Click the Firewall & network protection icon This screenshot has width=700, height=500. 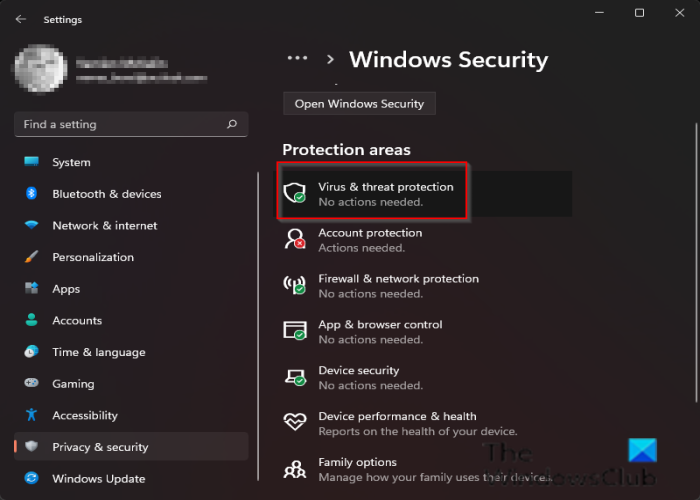click(x=294, y=285)
